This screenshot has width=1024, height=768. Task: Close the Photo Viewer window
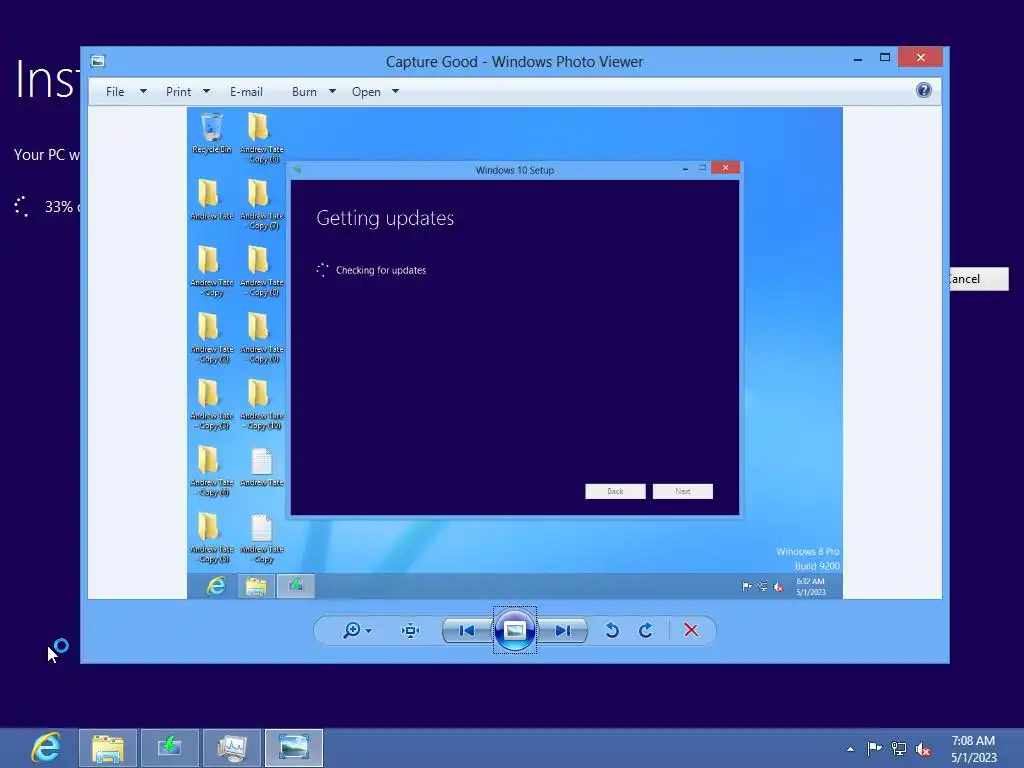(x=921, y=57)
